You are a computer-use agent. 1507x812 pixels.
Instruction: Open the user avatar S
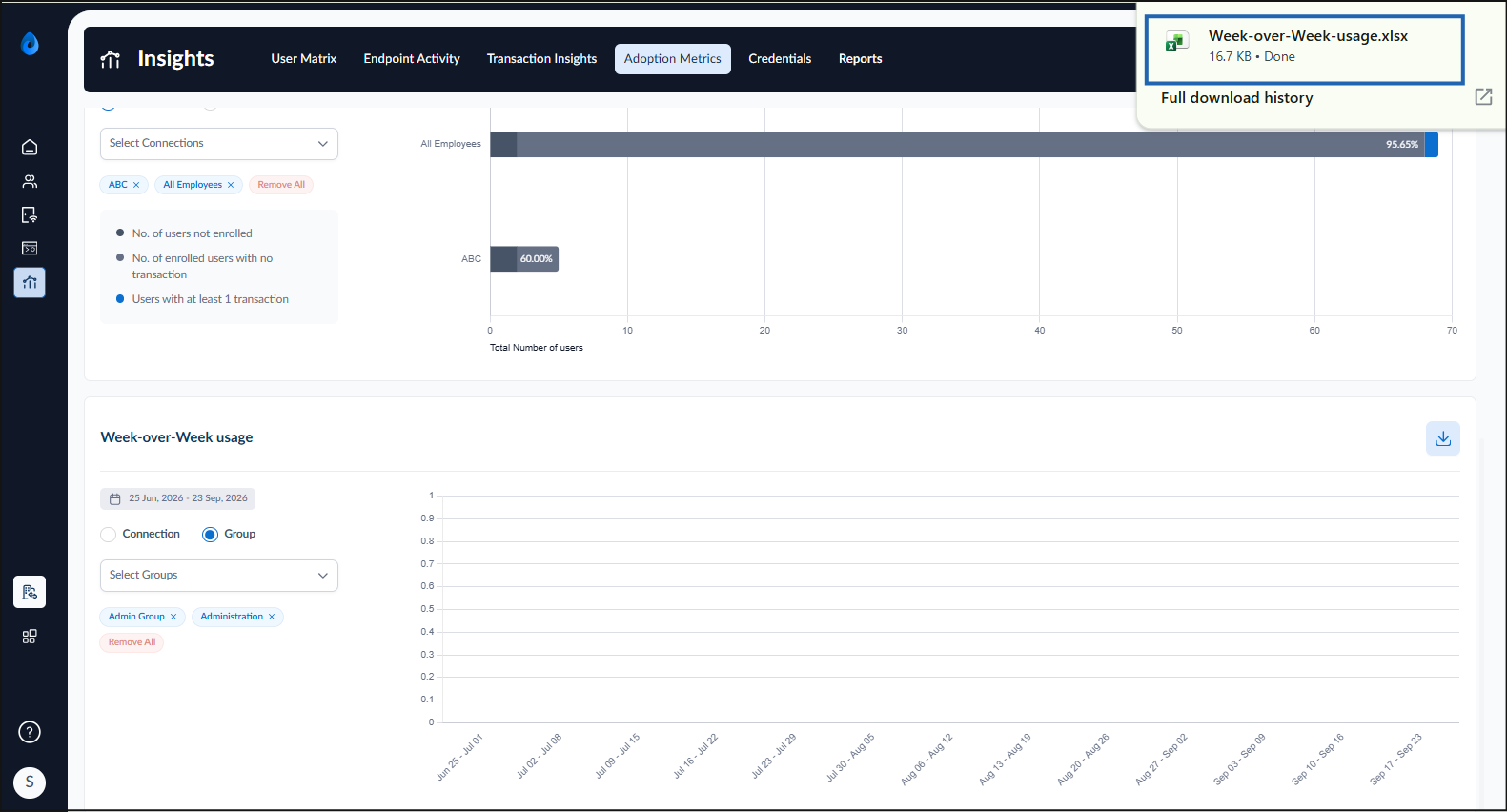click(x=30, y=782)
